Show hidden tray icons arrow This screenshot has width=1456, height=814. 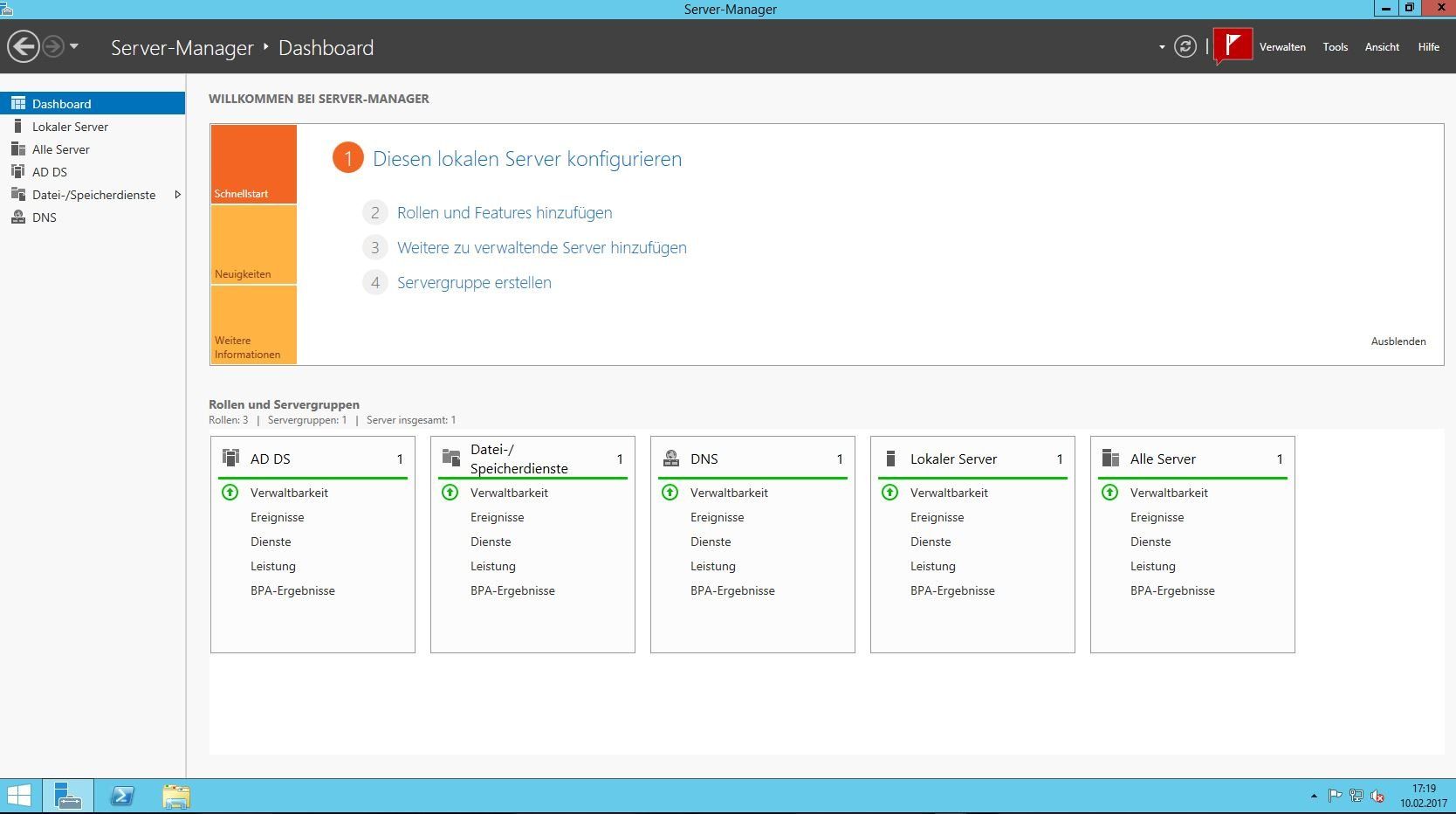(x=1314, y=796)
